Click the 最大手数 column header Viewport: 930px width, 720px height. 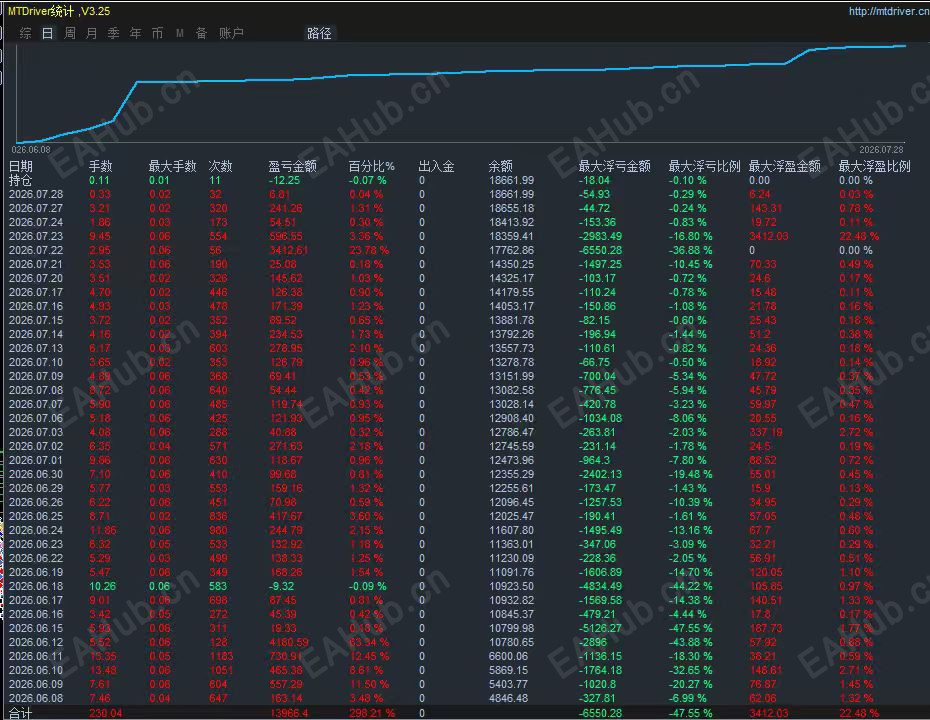(x=172, y=166)
